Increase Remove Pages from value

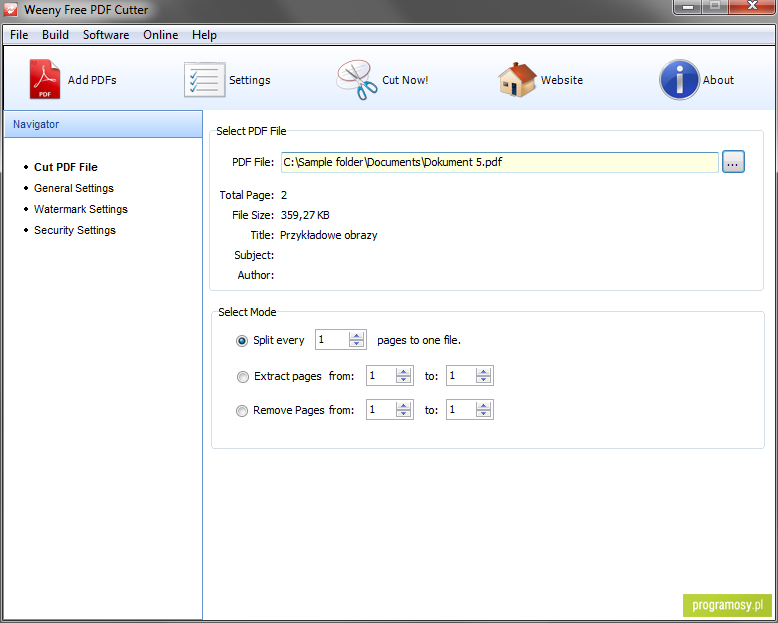[403, 406]
